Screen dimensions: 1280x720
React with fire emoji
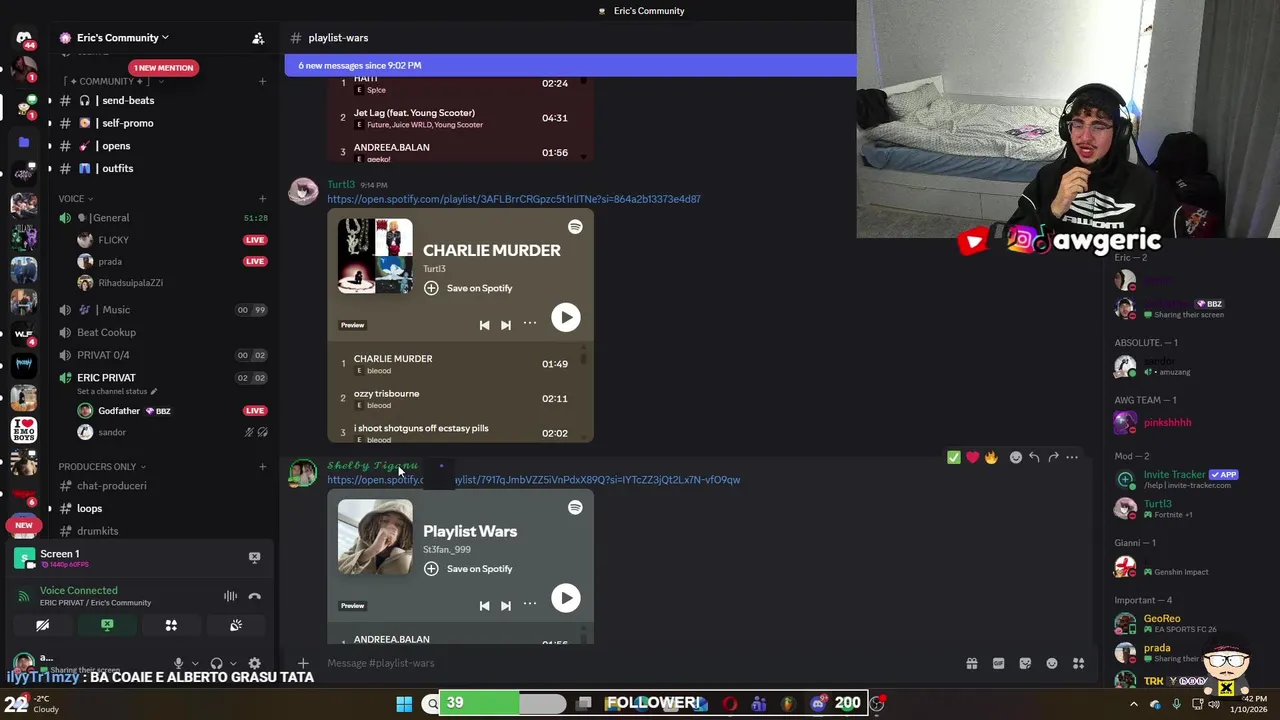point(991,457)
